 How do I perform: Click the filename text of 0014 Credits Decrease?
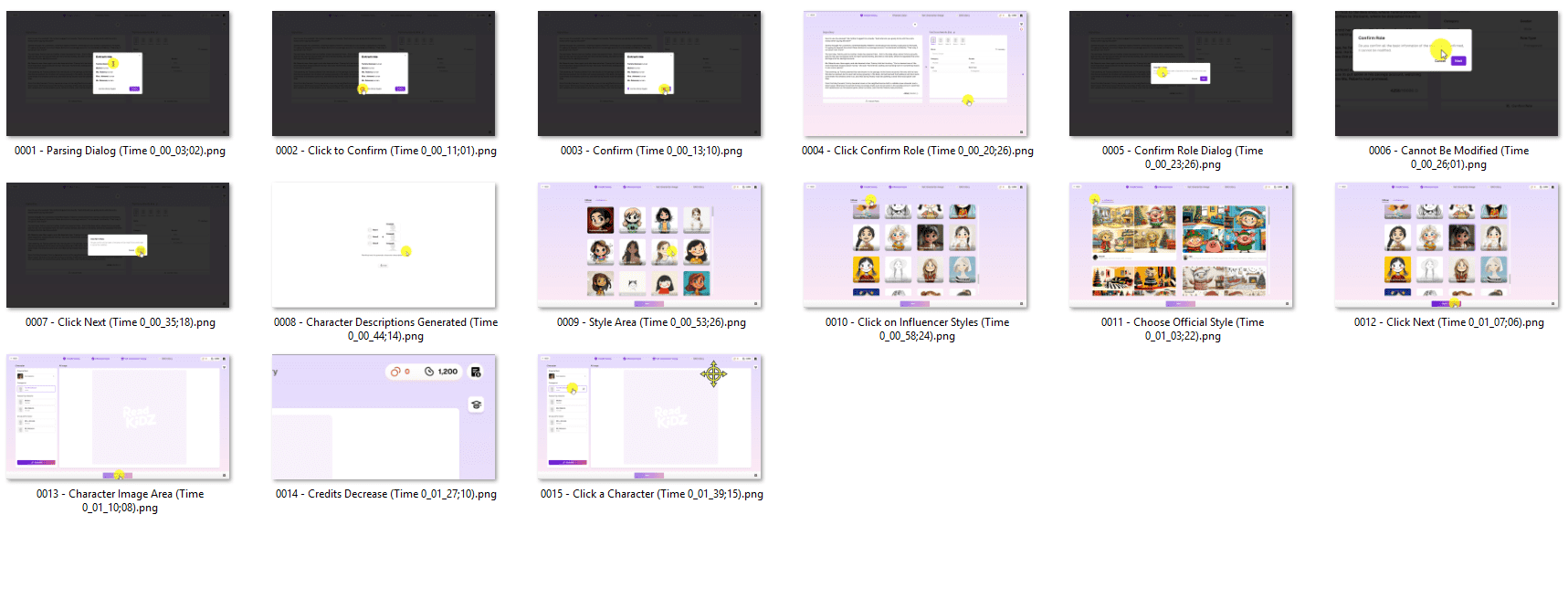[385, 494]
